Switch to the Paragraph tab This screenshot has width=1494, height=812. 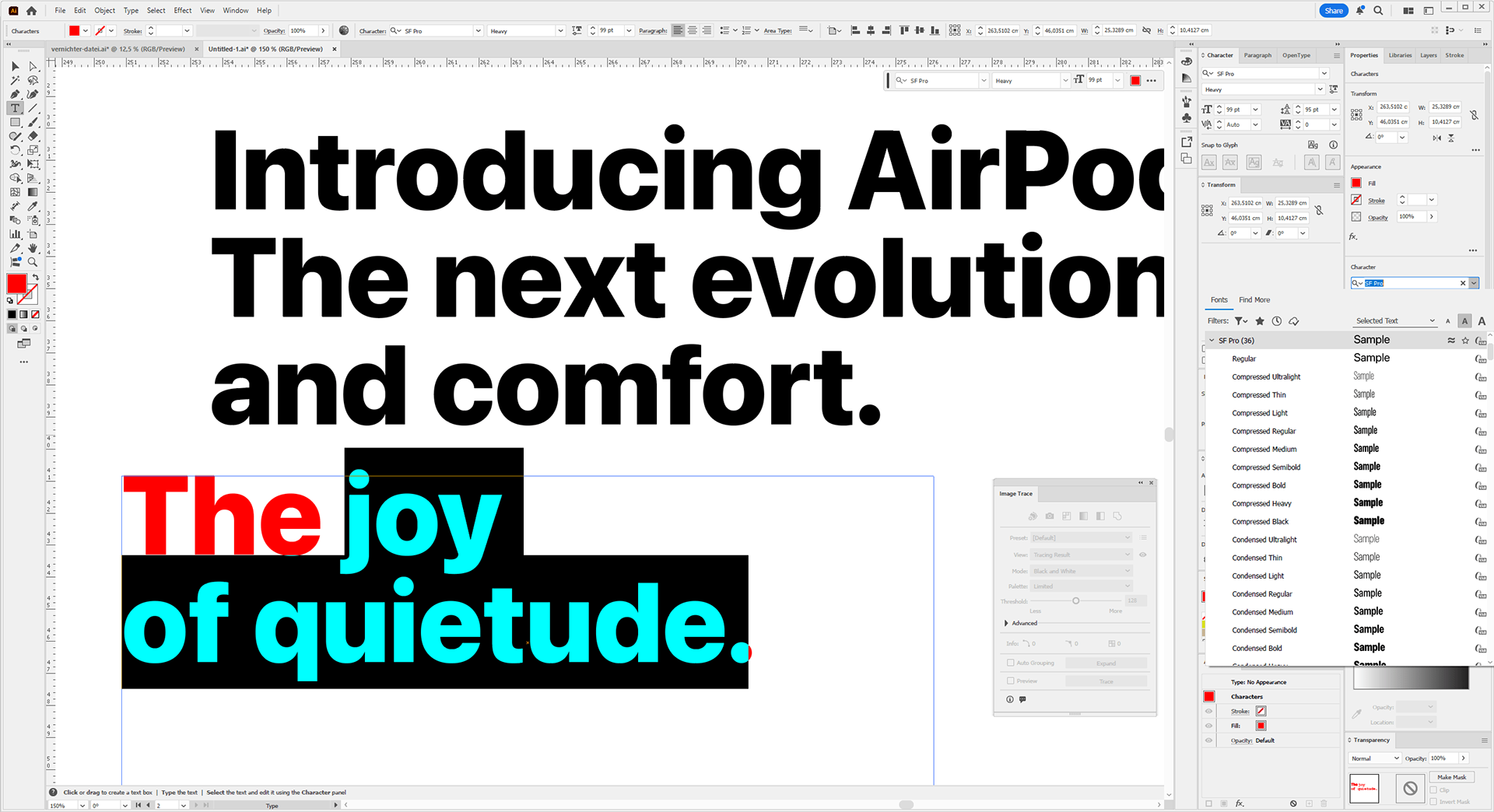1257,55
